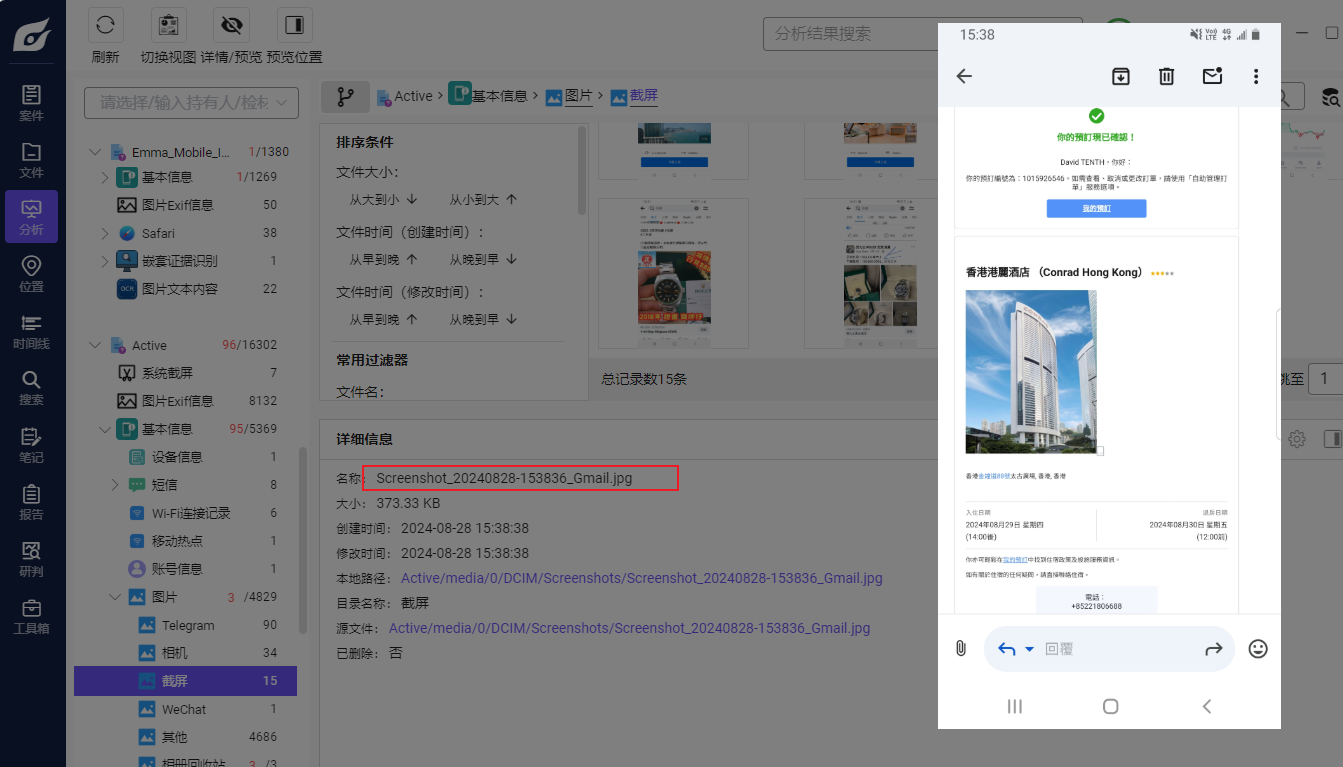
Task: Open the 本地路径 file path link
Action: point(642,578)
